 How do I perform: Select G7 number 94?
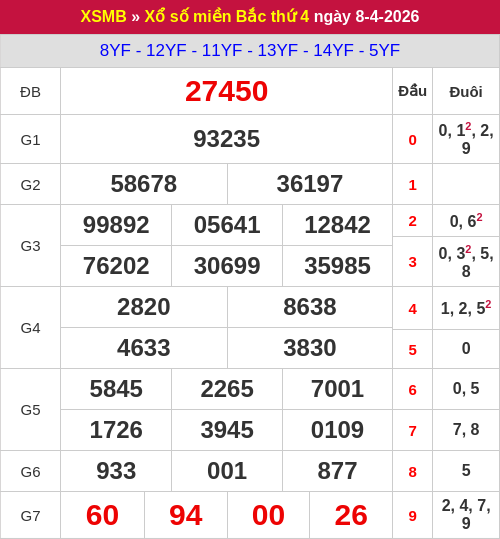[186, 515]
